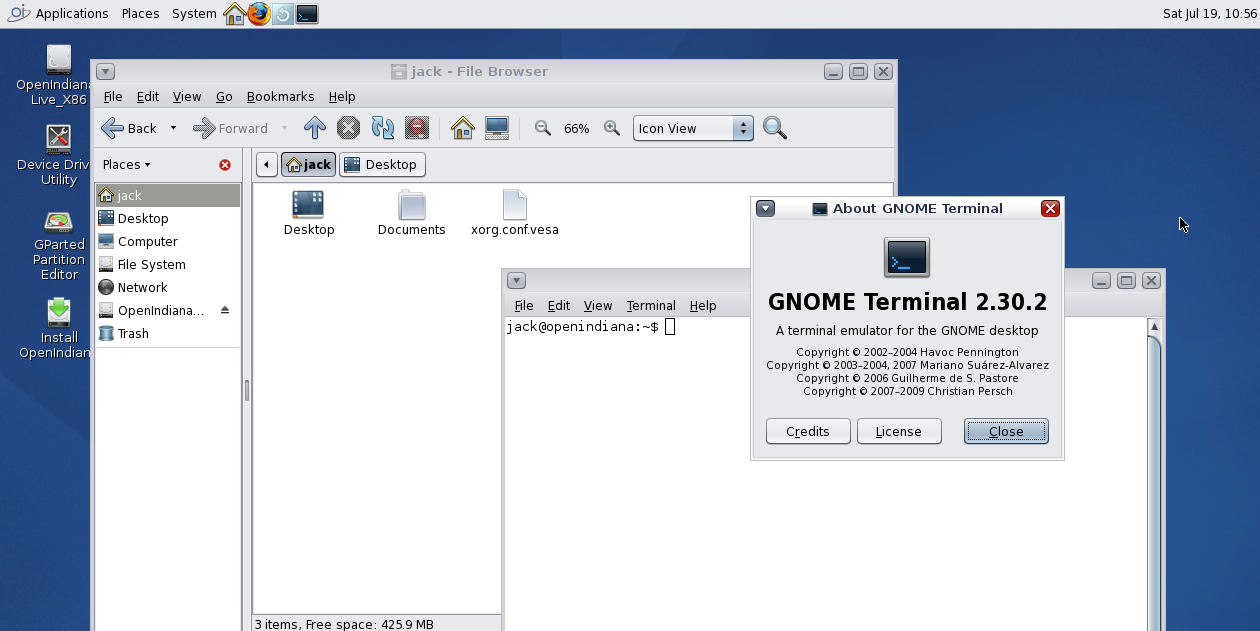Click the terminal icon in About dialog

pyautogui.click(x=907, y=257)
